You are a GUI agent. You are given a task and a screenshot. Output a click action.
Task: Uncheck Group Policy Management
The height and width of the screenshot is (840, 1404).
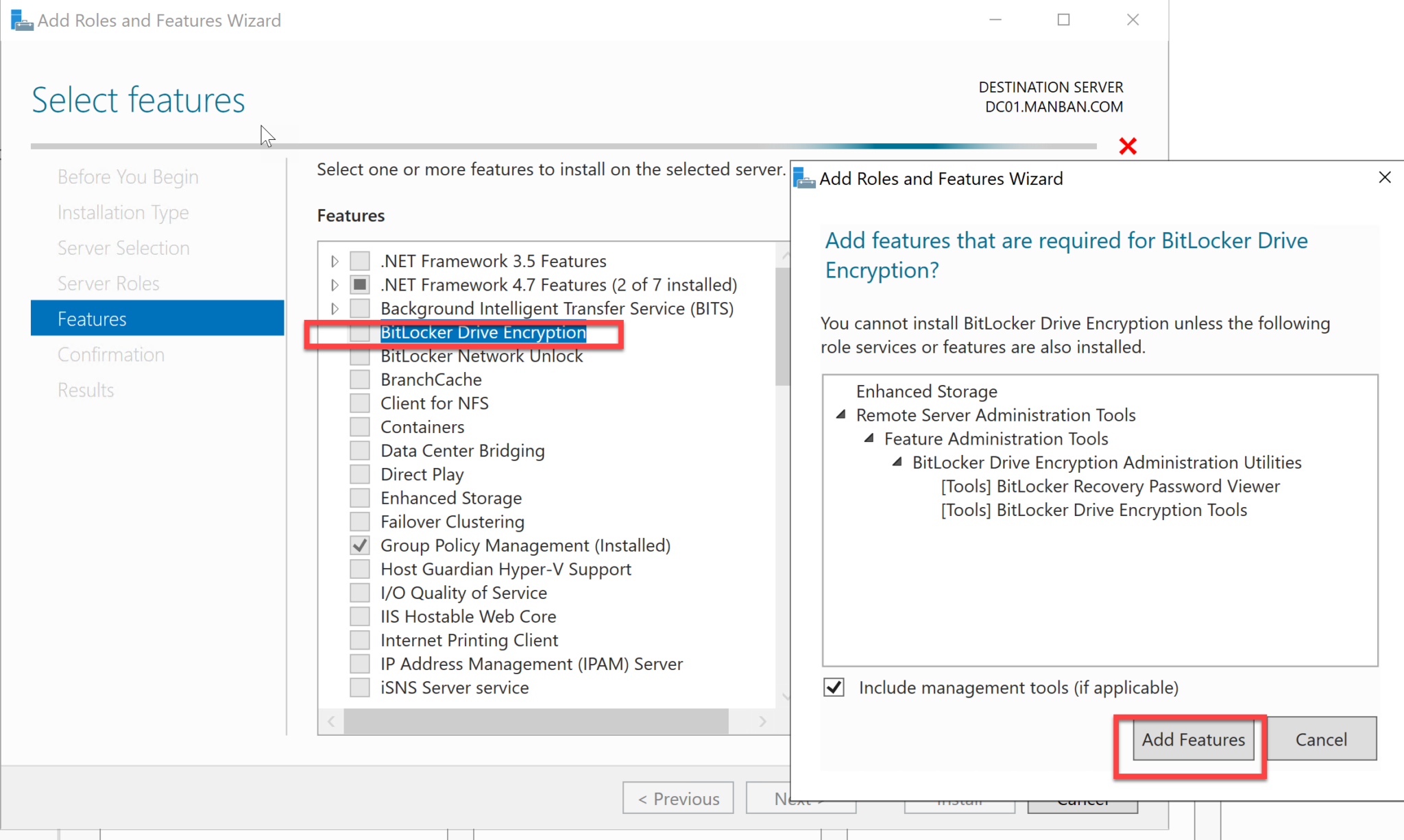point(359,545)
